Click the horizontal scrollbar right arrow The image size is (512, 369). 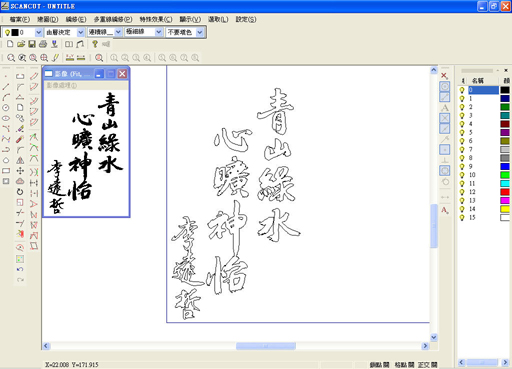coord(425,346)
